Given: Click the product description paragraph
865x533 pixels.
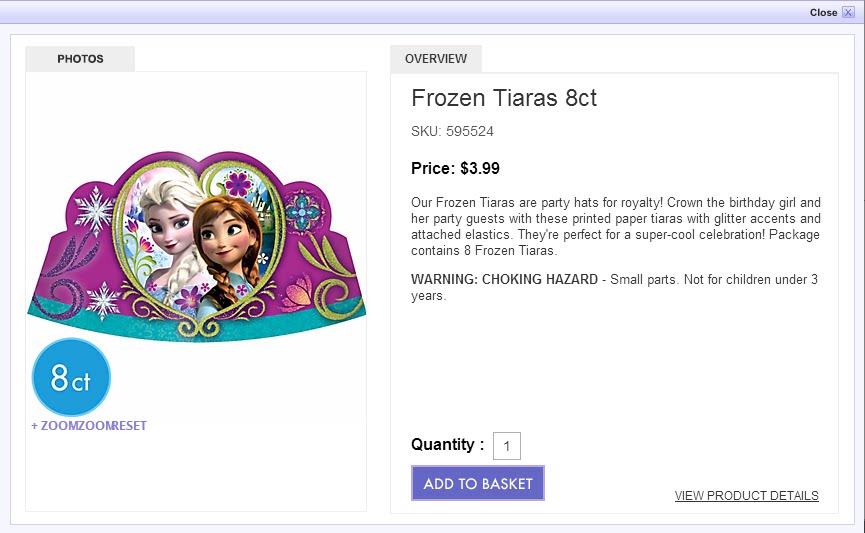Looking at the screenshot, I should tap(615, 226).
